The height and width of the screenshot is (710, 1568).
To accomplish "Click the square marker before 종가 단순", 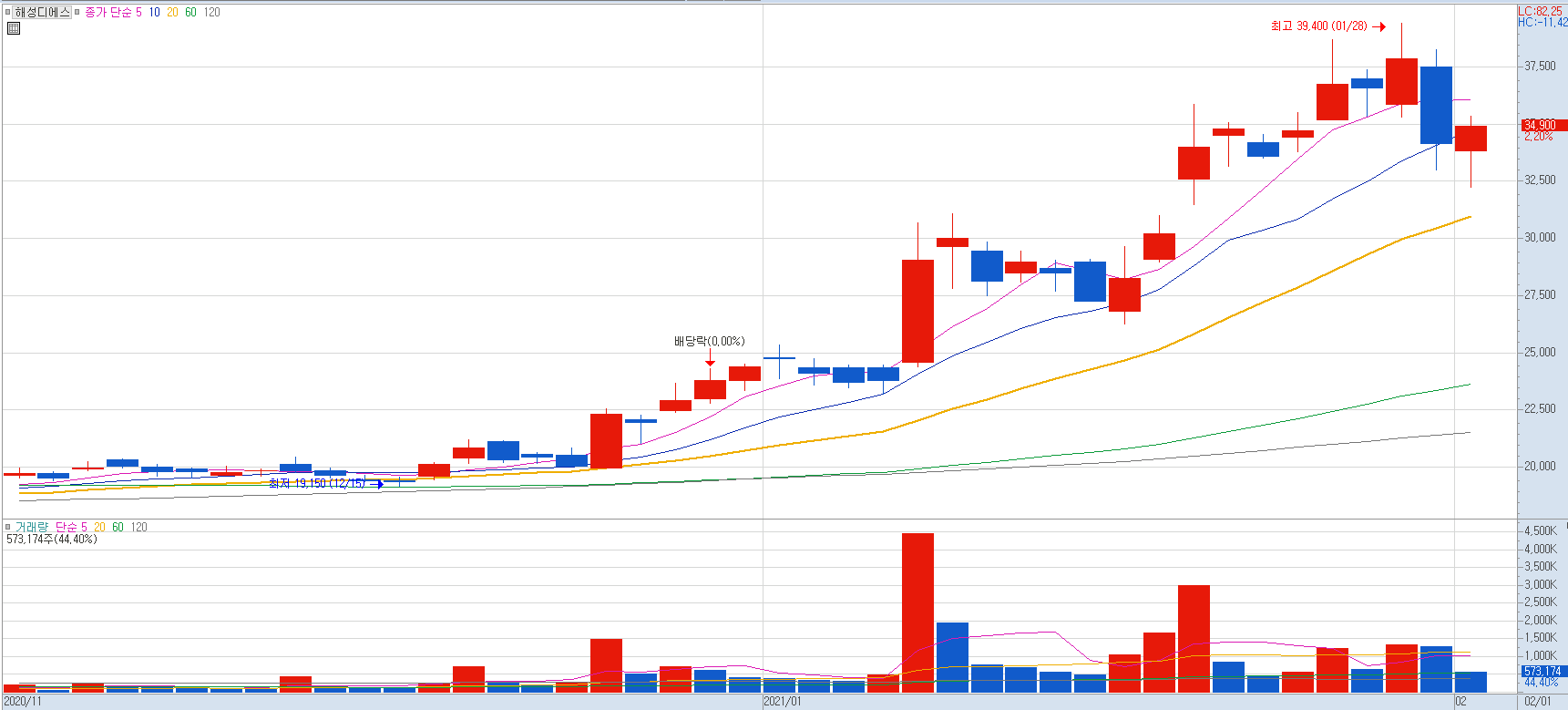I will click(77, 12).
